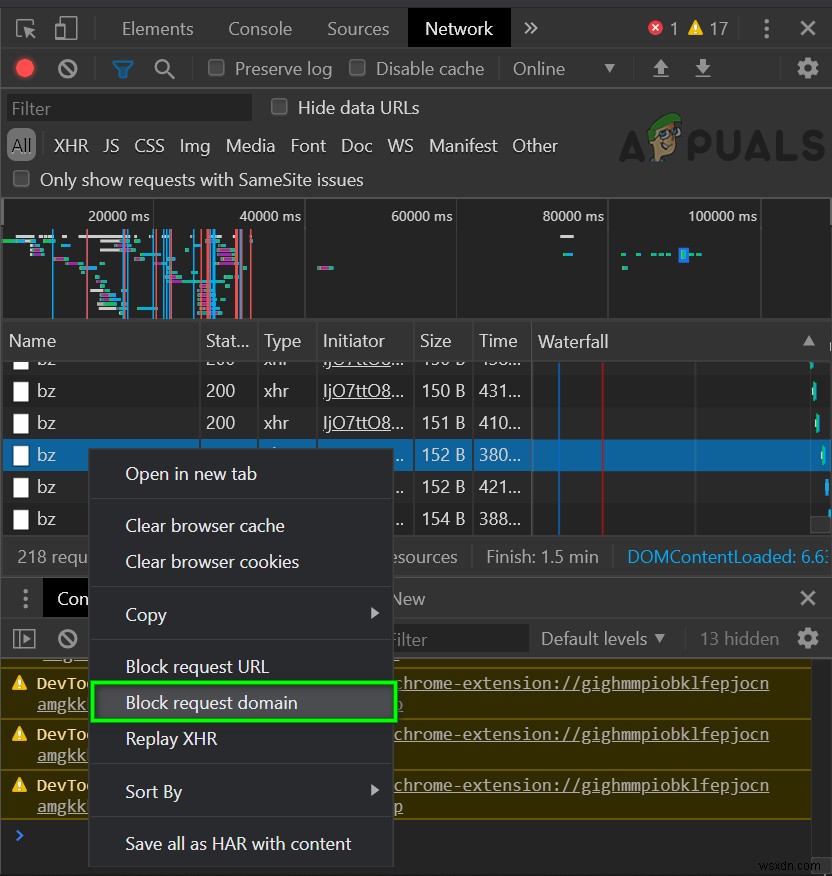Enable Hide data URLs
The height and width of the screenshot is (876, 832).
point(279,107)
